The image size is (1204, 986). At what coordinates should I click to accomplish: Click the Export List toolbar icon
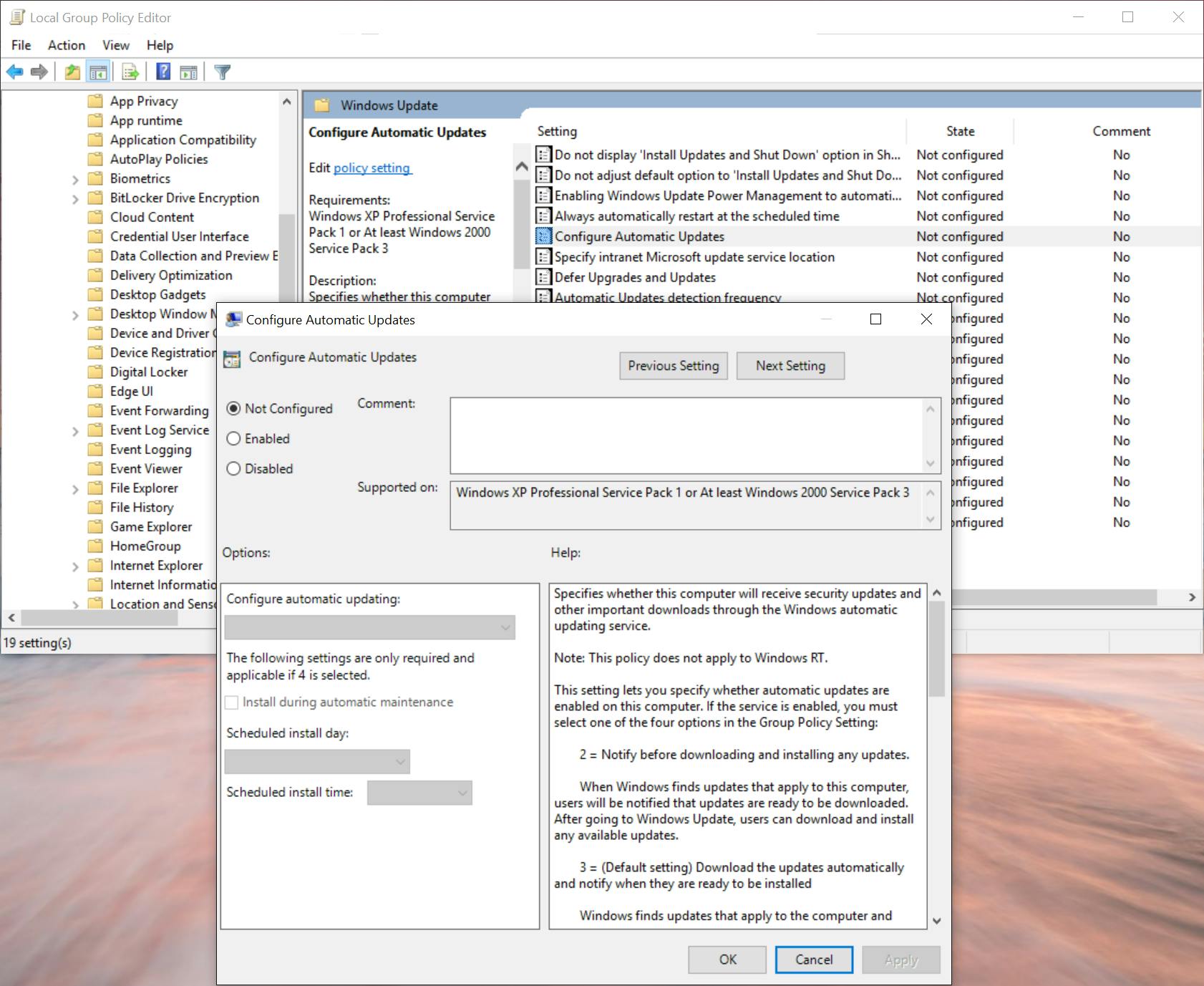(130, 72)
